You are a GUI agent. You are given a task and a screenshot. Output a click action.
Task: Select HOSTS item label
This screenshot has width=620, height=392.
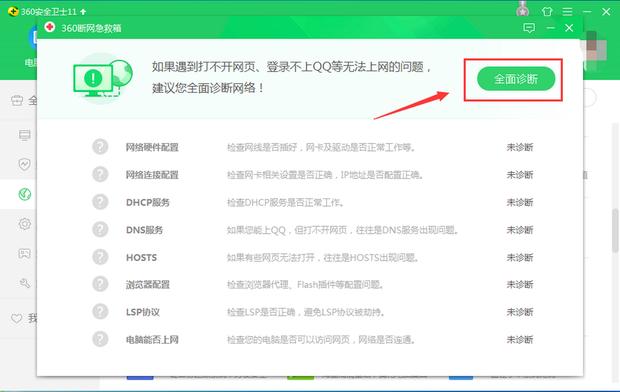[x=142, y=258]
